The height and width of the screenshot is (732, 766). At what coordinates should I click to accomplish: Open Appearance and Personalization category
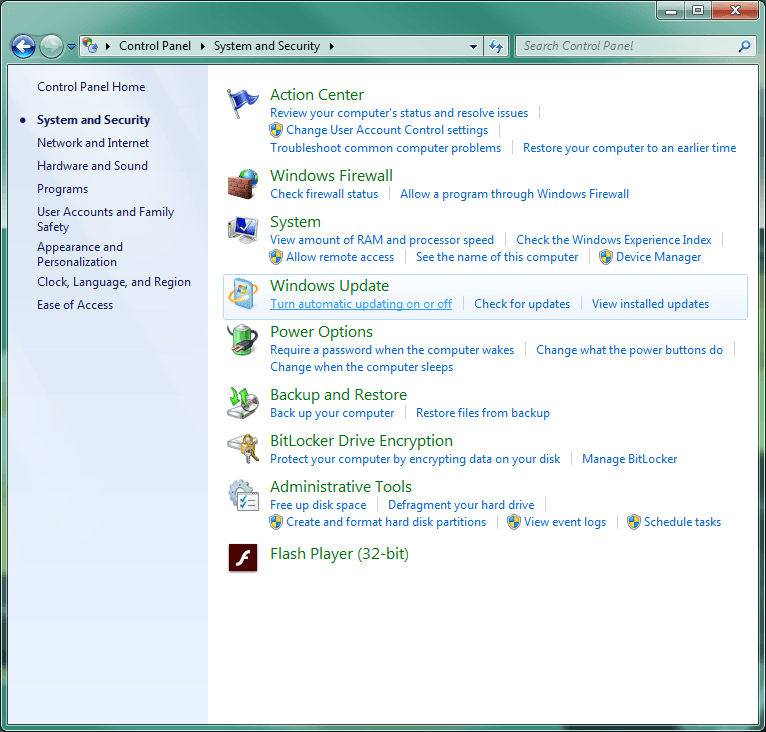(80, 255)
